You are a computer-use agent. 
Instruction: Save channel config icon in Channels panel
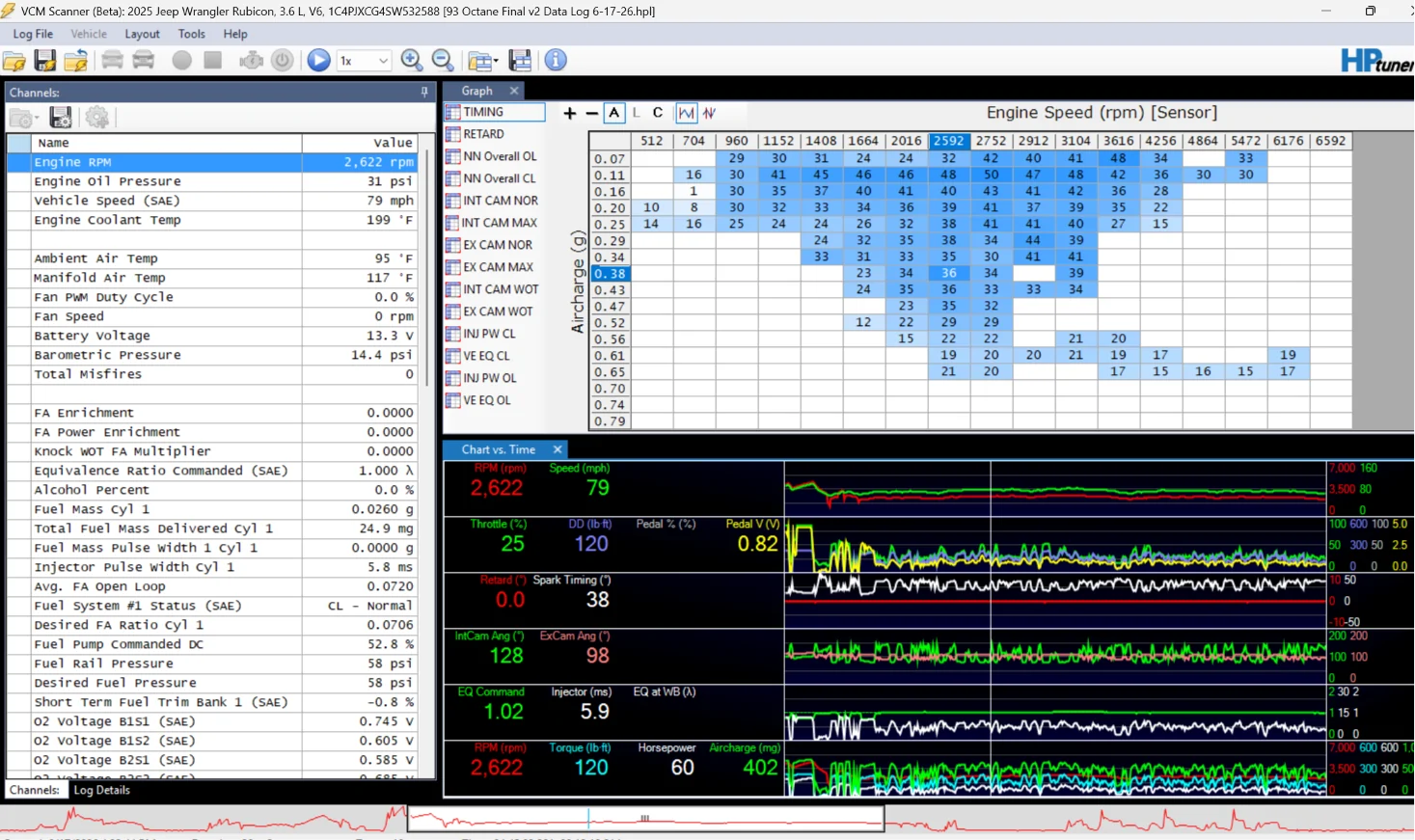pos(61,118)
